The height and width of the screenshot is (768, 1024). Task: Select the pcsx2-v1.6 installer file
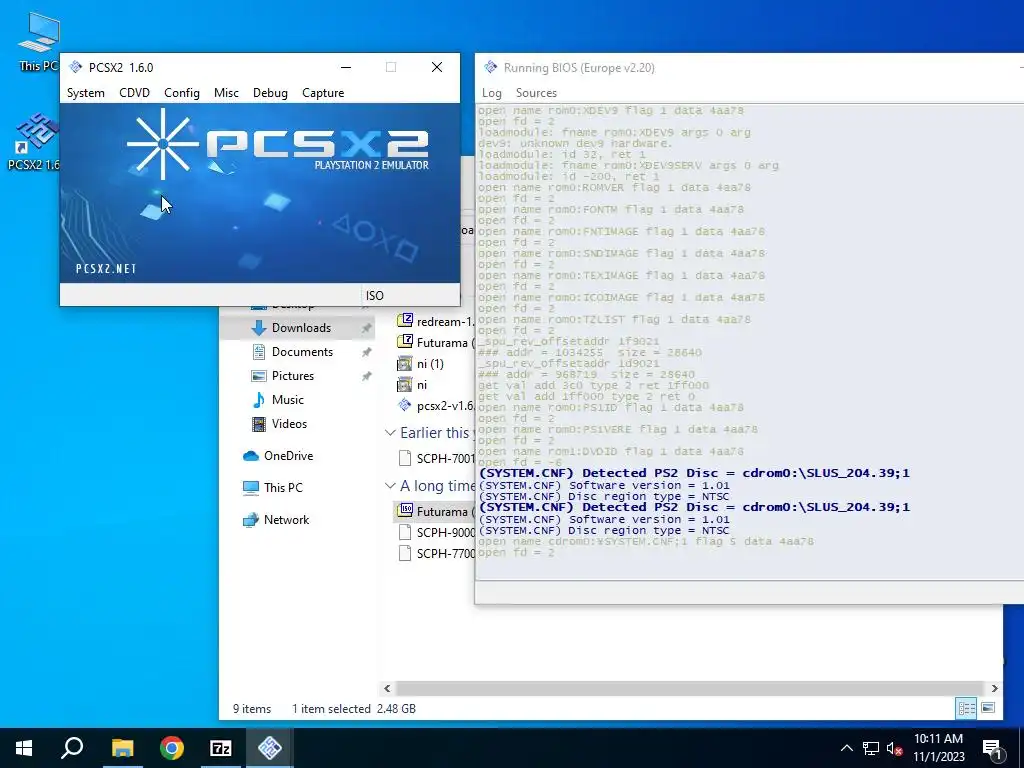434,406
